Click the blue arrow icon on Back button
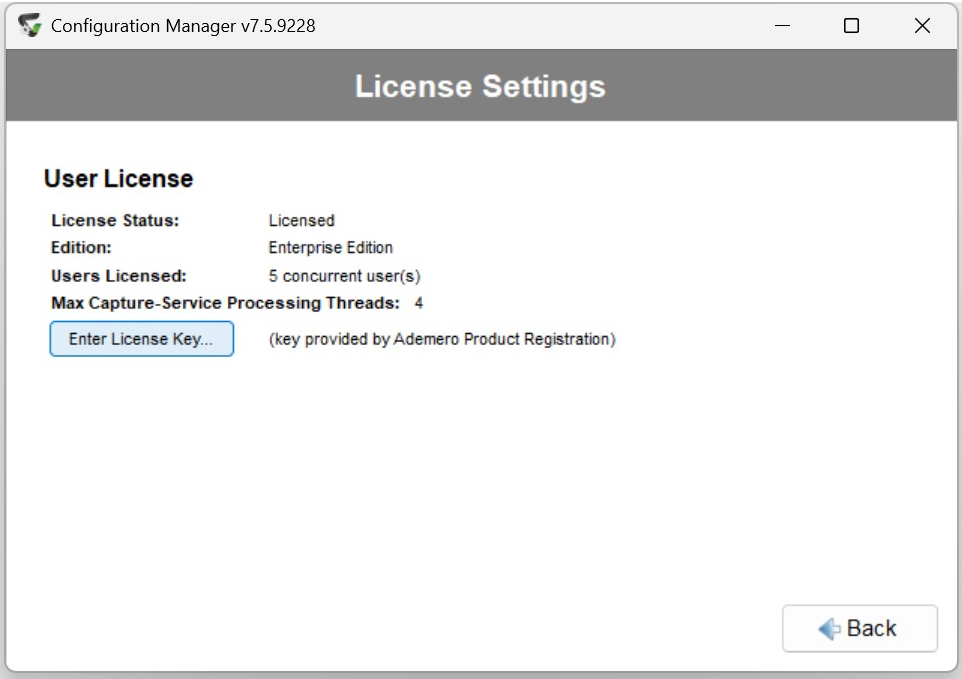Screen dimensions: 962x679 829,629
